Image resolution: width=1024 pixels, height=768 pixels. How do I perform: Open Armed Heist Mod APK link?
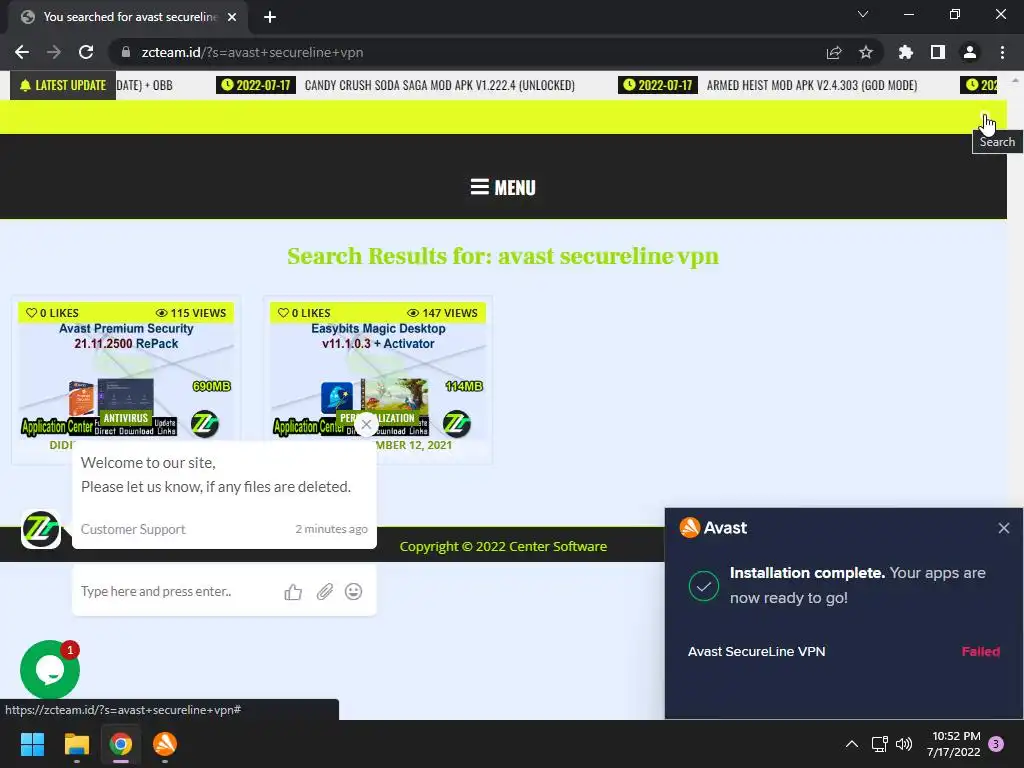pyautogui.click(x=812, y=85)
